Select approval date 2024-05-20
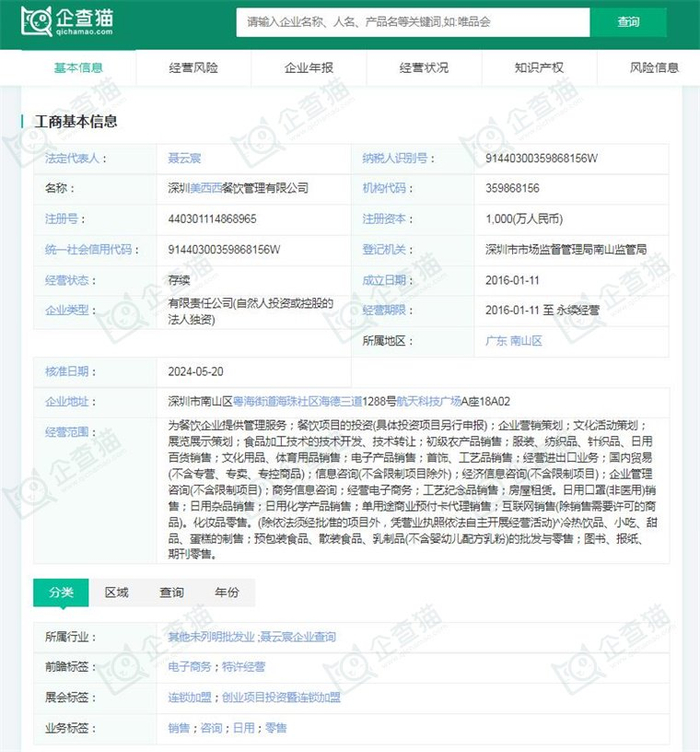 coord(196,372)
